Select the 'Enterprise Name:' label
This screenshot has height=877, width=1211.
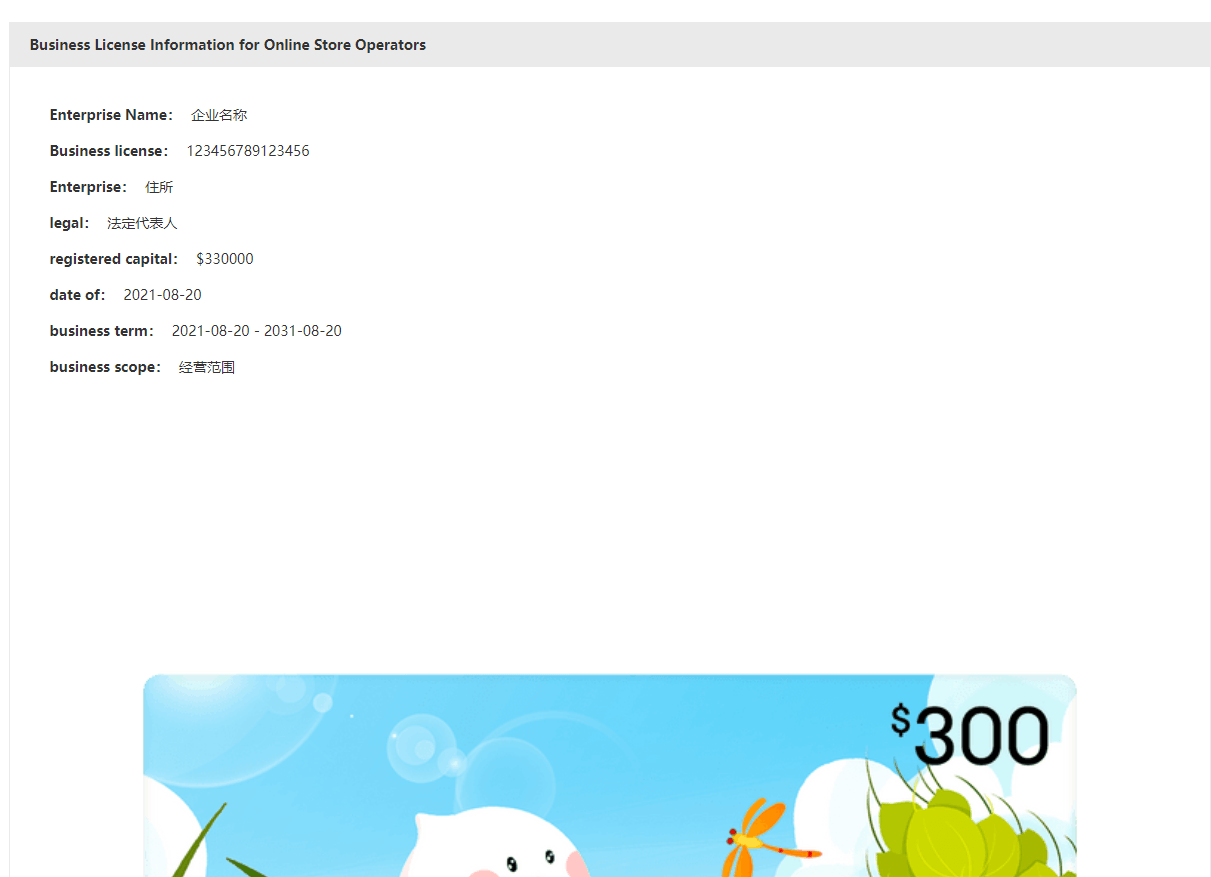(x=112, y=115)
